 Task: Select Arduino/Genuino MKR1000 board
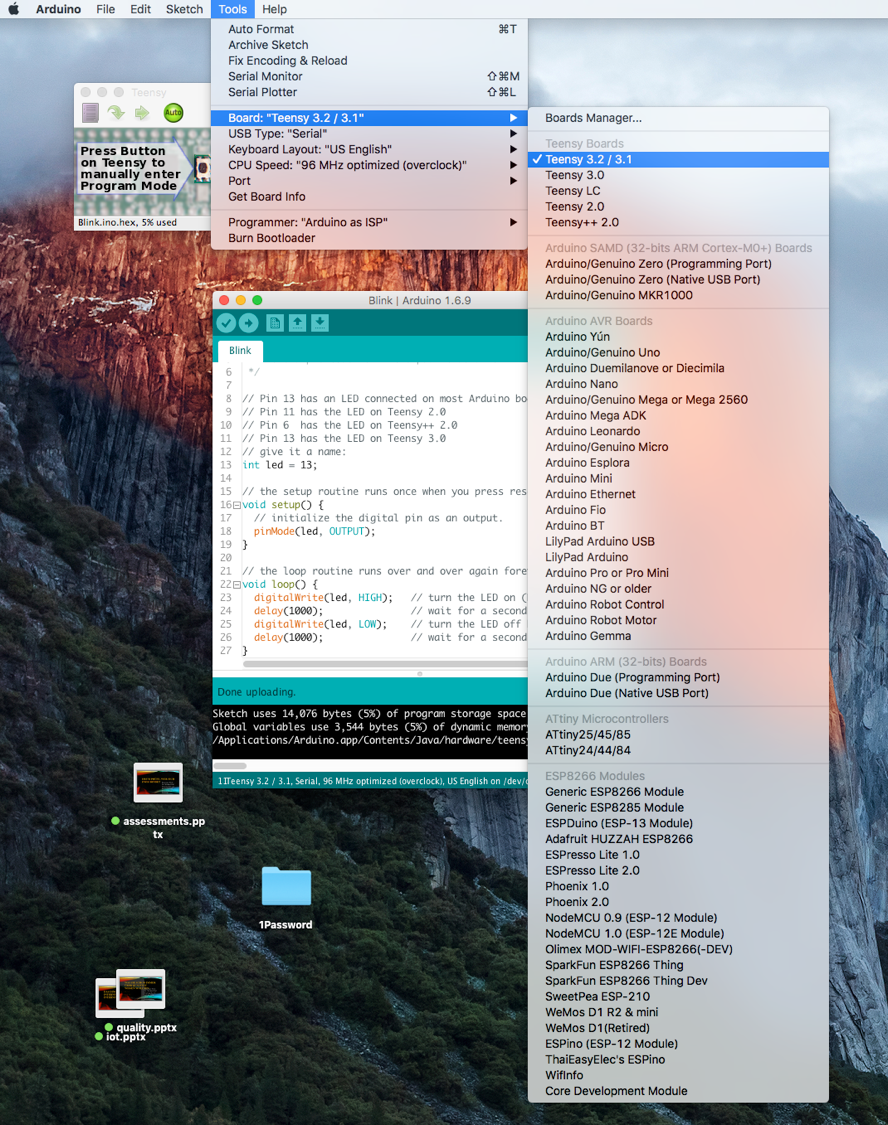(x=679, y=296)
